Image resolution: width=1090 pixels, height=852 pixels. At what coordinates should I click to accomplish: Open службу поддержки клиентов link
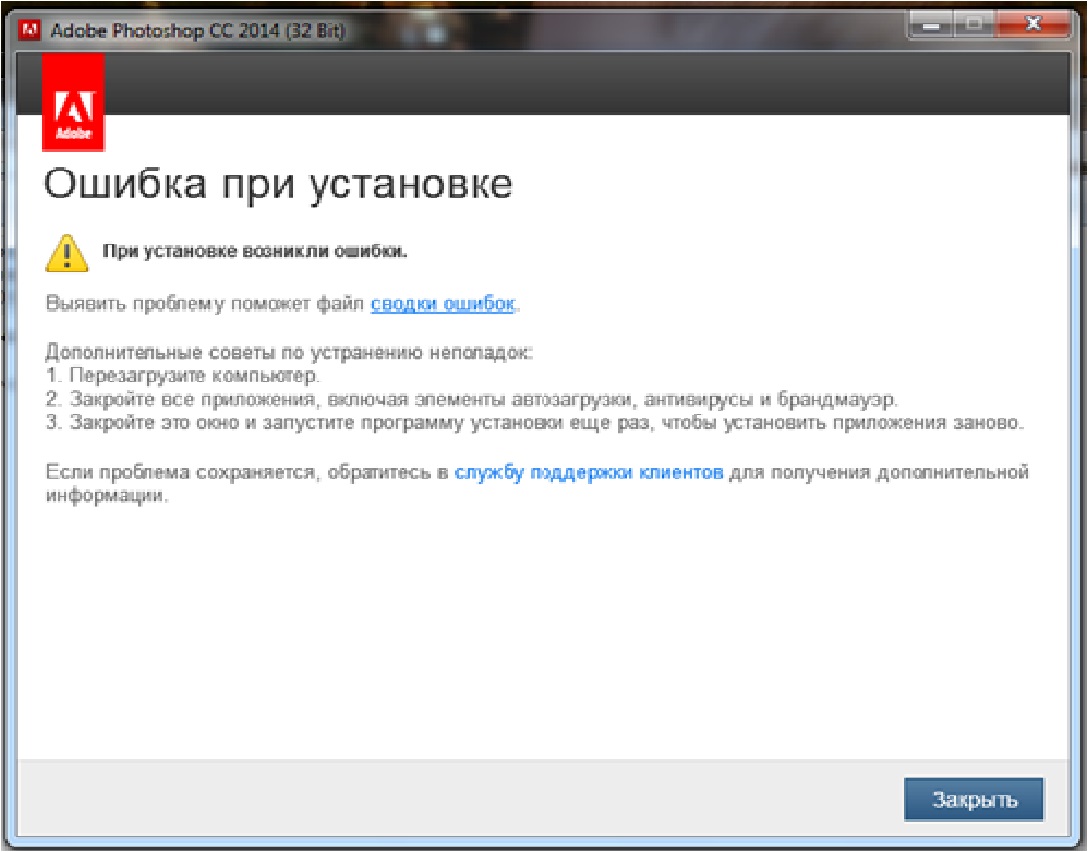click(x=589, y=472)
